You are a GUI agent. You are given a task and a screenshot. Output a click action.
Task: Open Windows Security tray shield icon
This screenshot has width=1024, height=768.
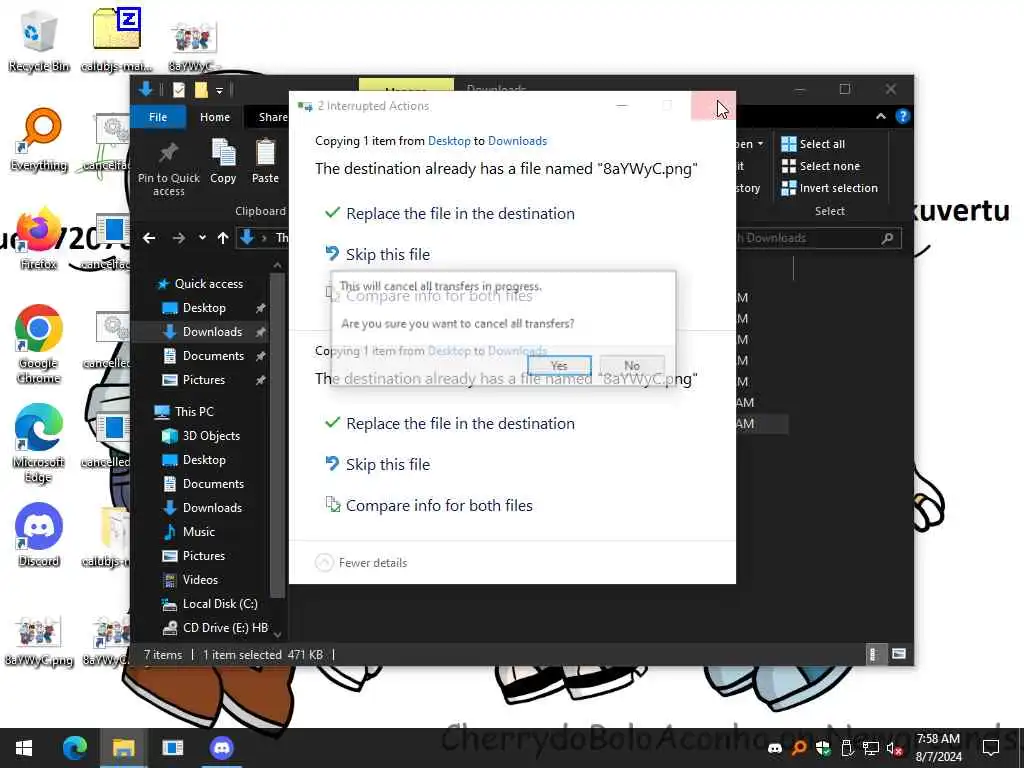[823, 748]
